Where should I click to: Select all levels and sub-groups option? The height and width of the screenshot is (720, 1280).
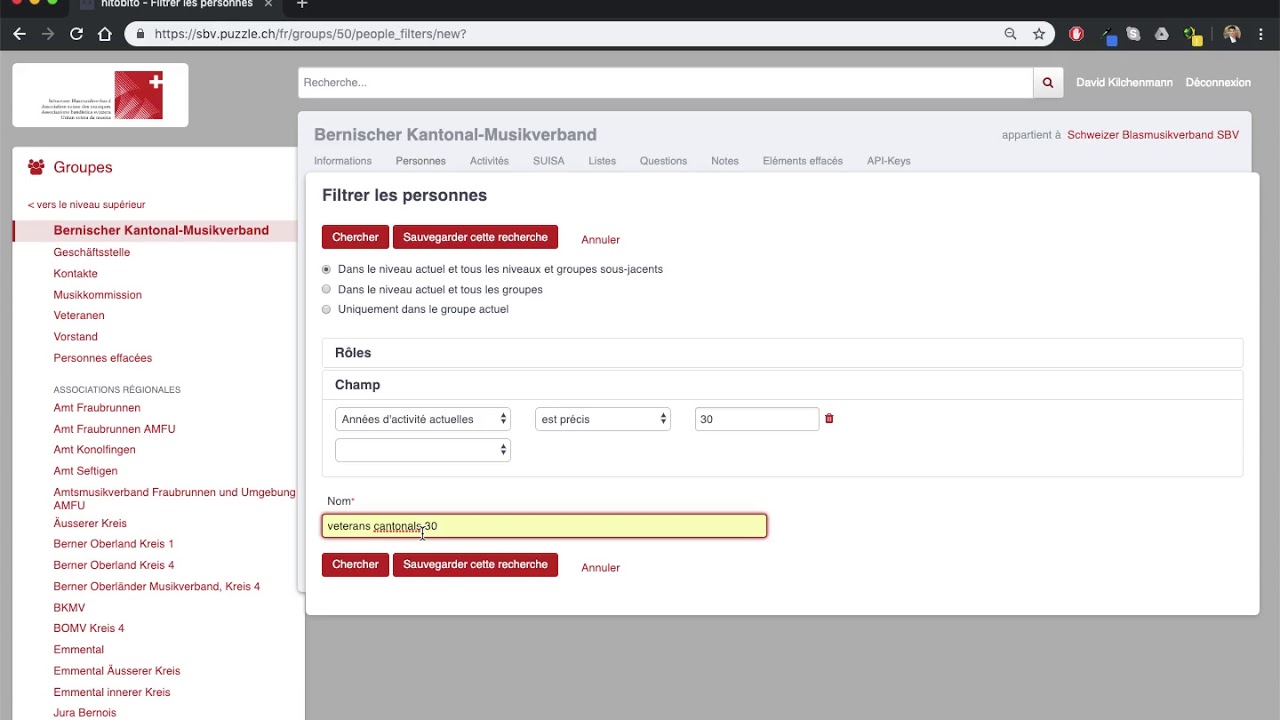(326, 270)
